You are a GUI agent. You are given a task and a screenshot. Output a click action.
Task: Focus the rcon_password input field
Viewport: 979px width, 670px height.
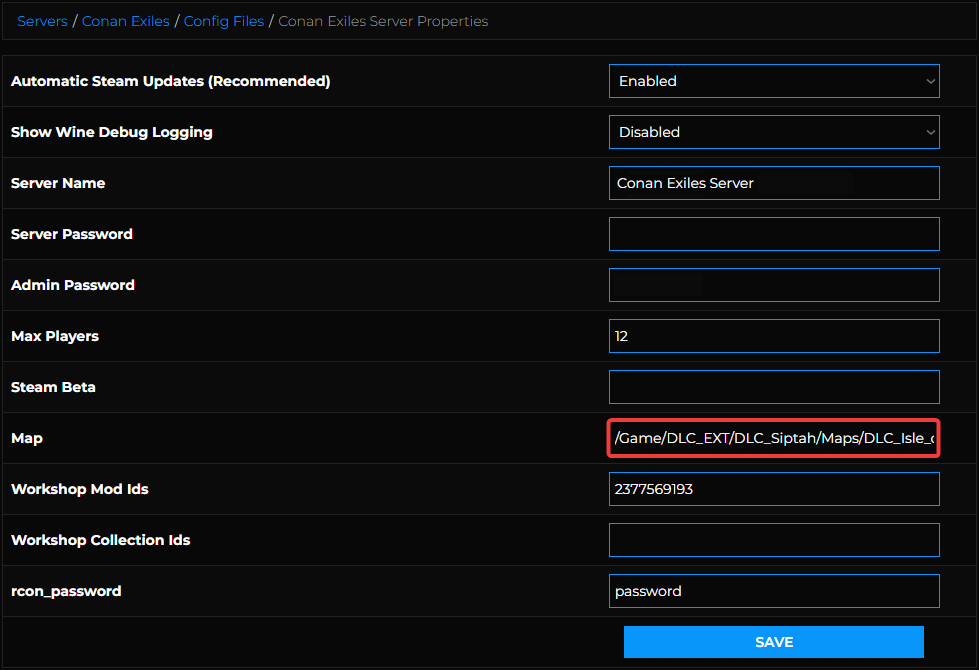(x=773, y=591)
